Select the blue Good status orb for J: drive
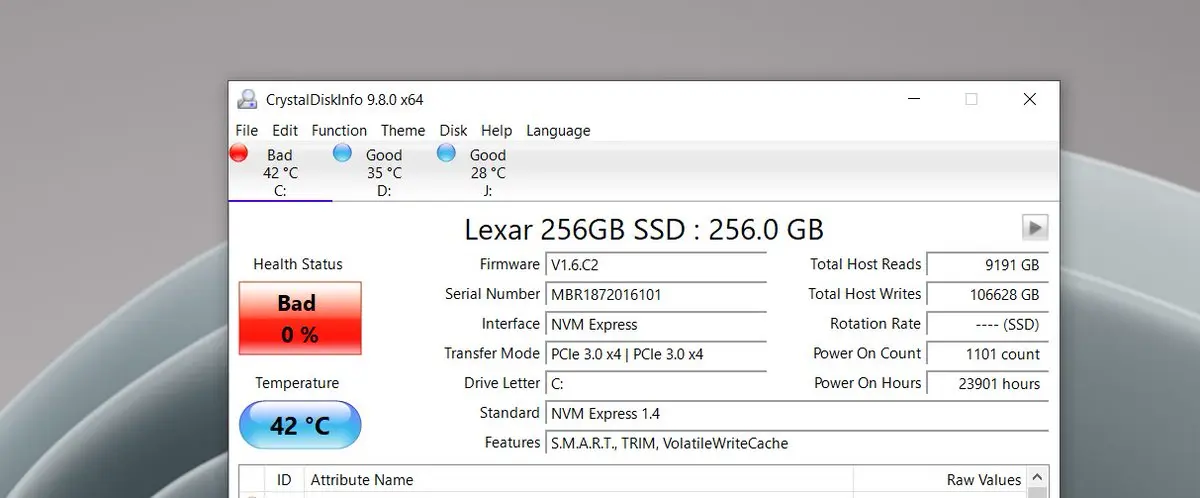Image resolution: width=1200 pixels, height=498 pixels. [447, 152]
